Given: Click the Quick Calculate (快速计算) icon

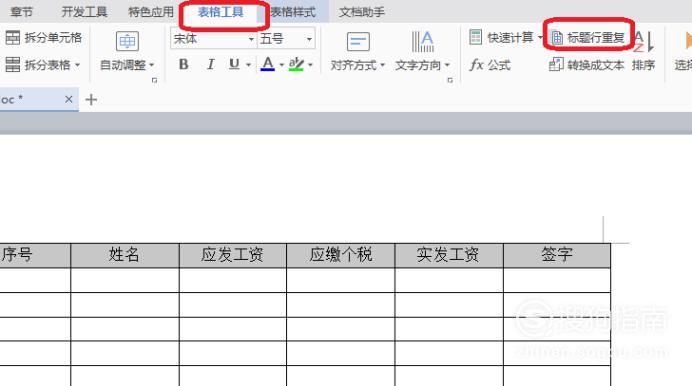Looking at the screenshot, I should [475, 37].
